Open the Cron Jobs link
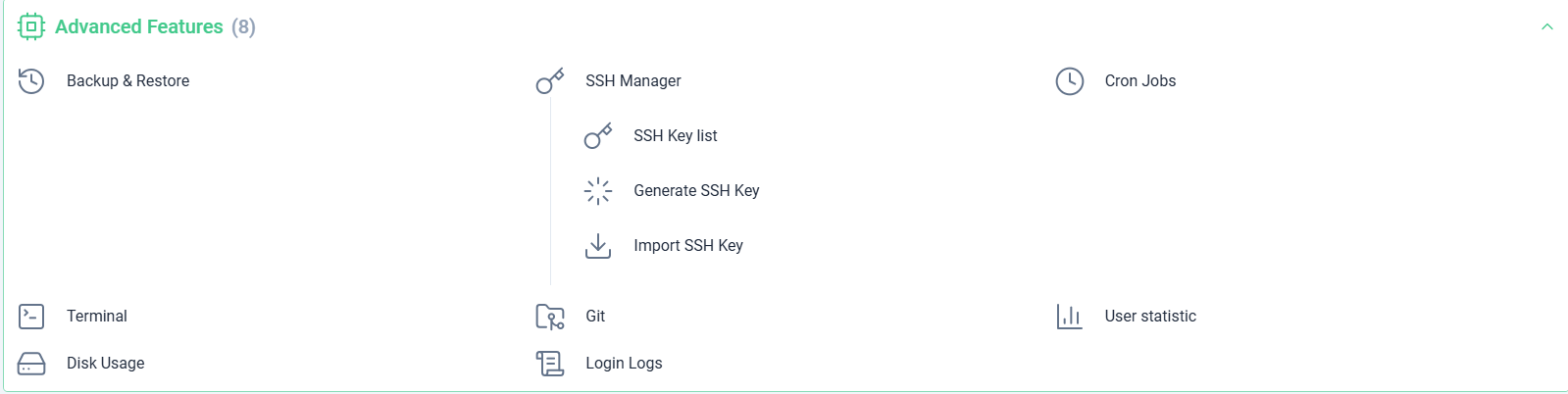 tap(1140, 81)
